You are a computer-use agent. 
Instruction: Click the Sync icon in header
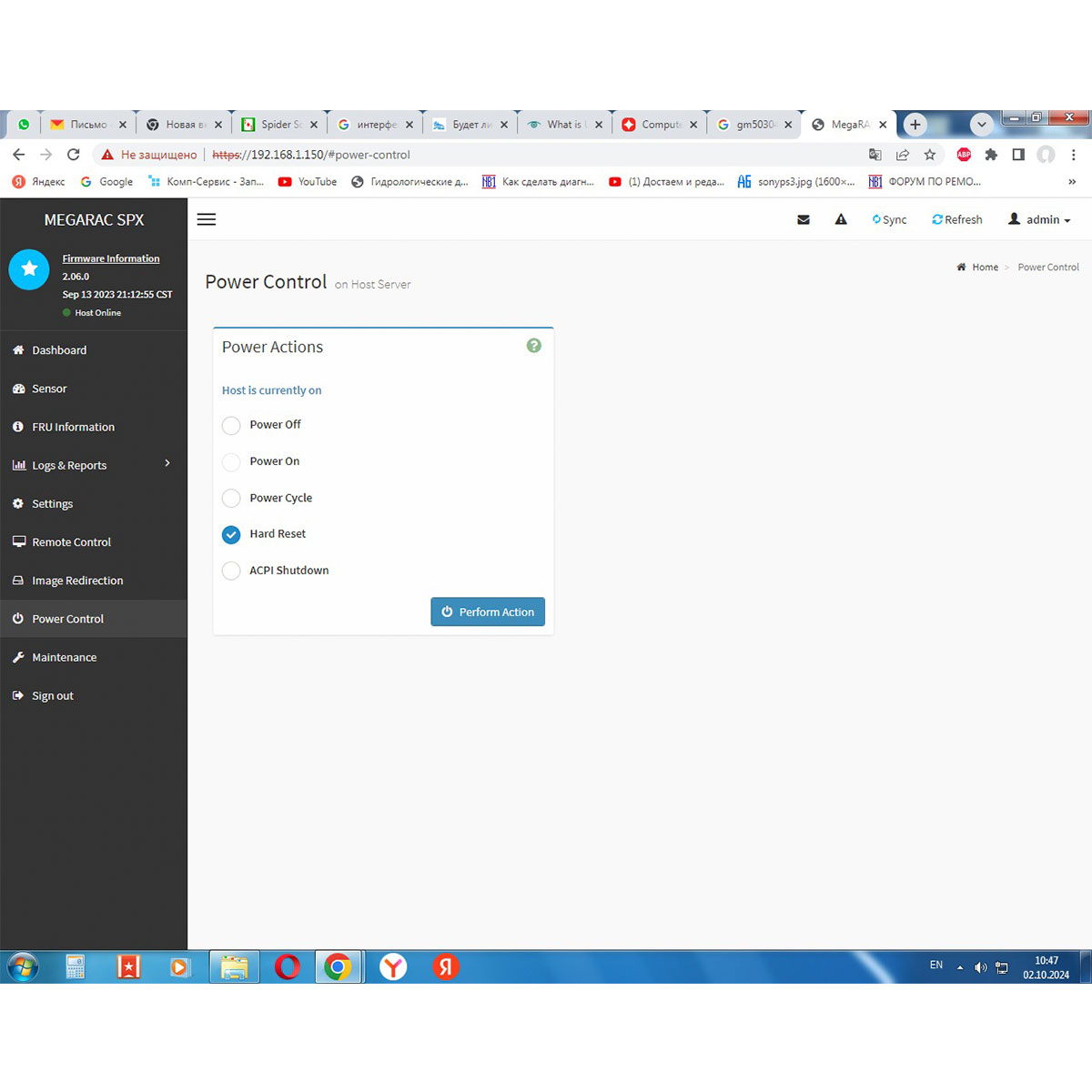coord(877,219)
